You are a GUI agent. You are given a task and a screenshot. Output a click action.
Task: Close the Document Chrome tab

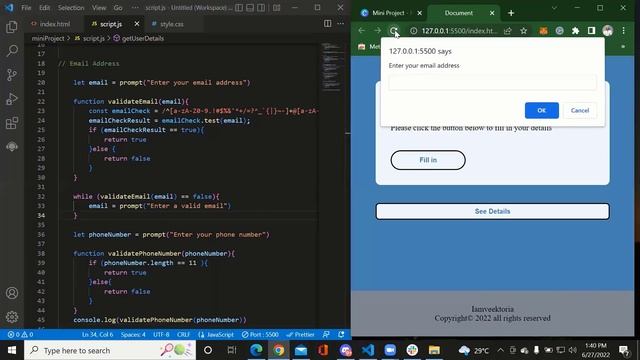pyautogui.click(x=492, y=13)
